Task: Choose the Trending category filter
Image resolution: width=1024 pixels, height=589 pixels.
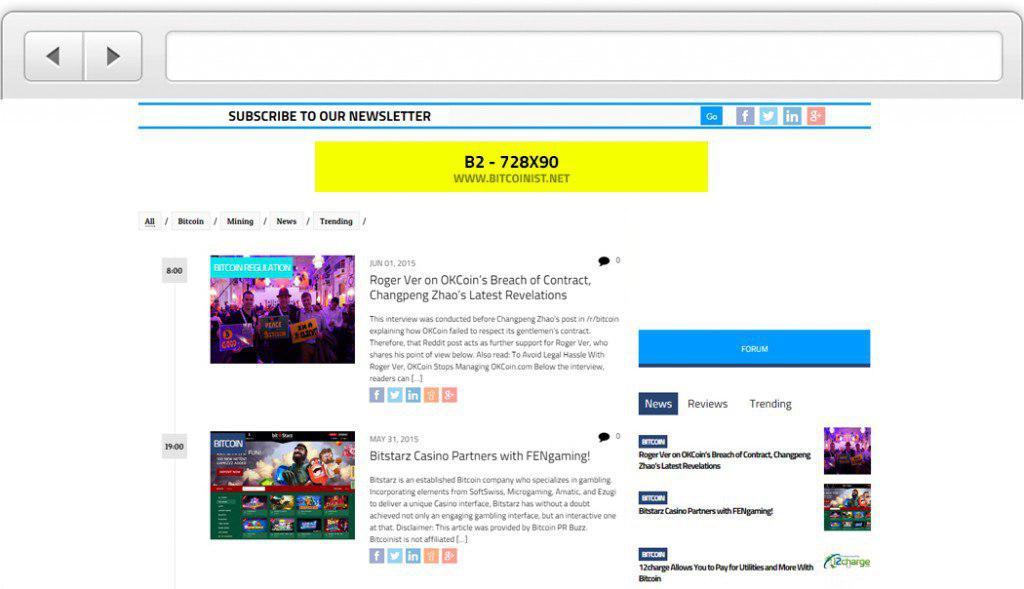Action: [336, 221]
